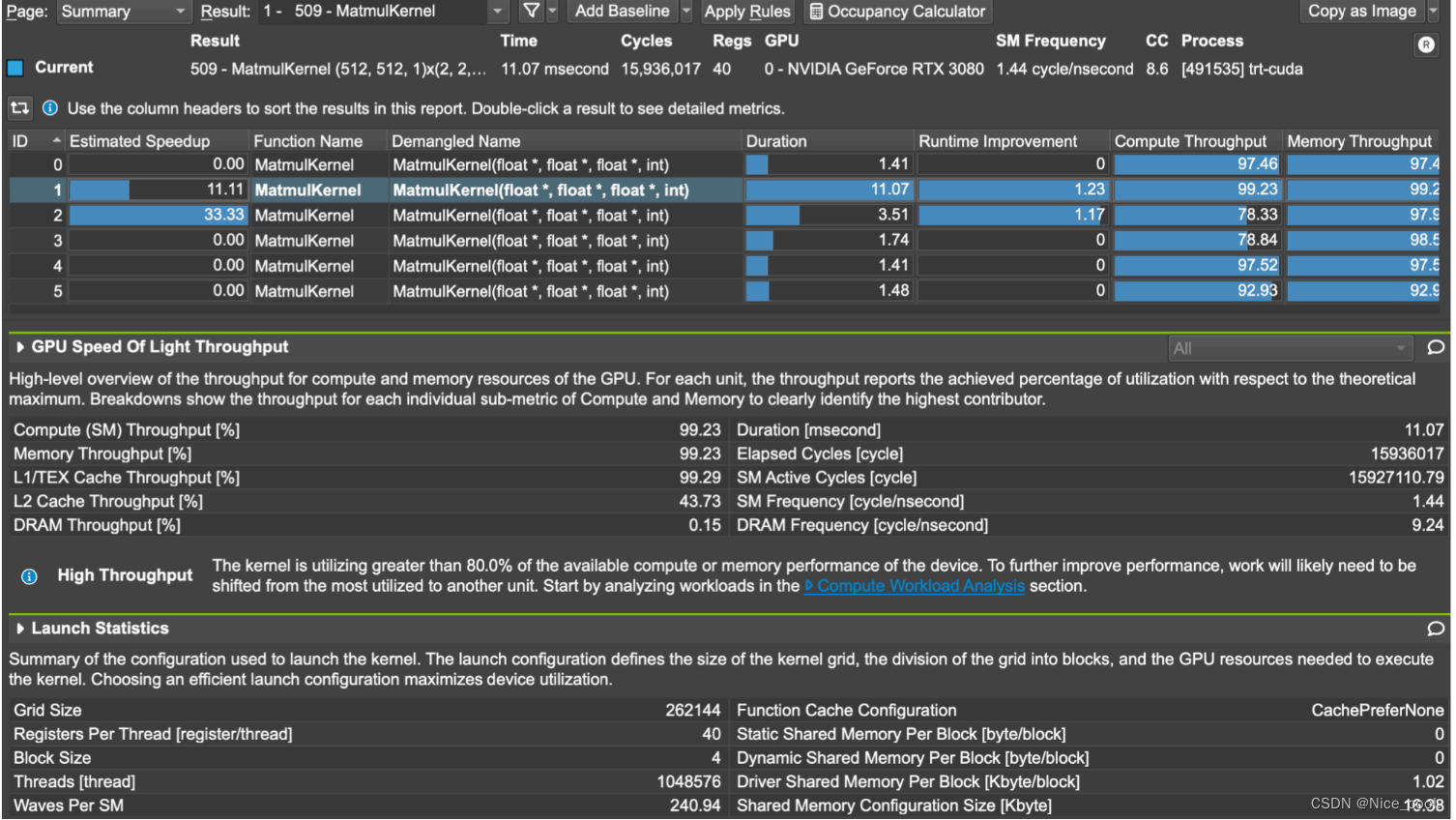This screenshot has width=1456, height=820.
Task: Sort by Memory Throughput column header
Action: 1362,141
